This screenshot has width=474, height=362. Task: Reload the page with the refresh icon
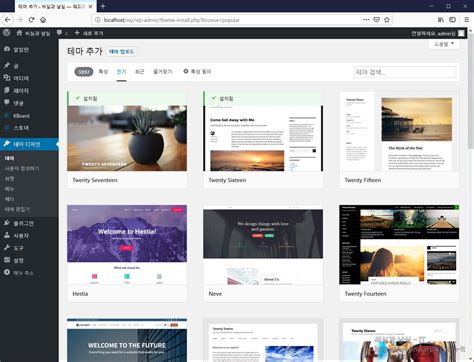31,20
